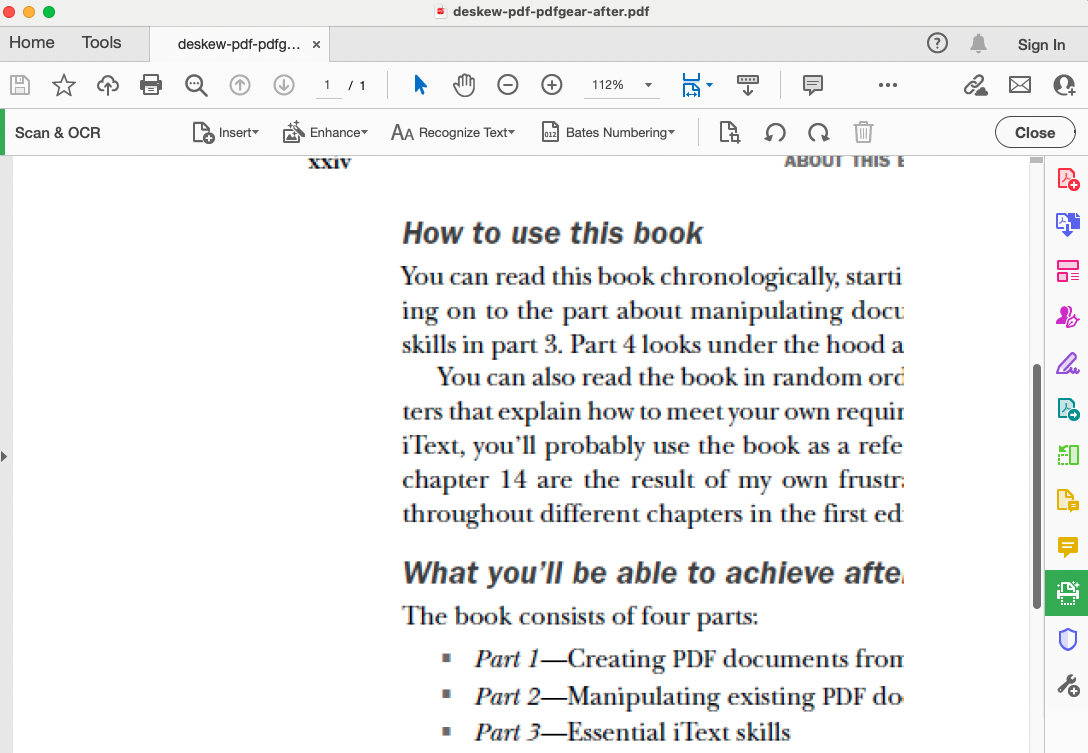Screen dimensions: 1088x753
Task: Go to next page arrow
Action: 284,85
